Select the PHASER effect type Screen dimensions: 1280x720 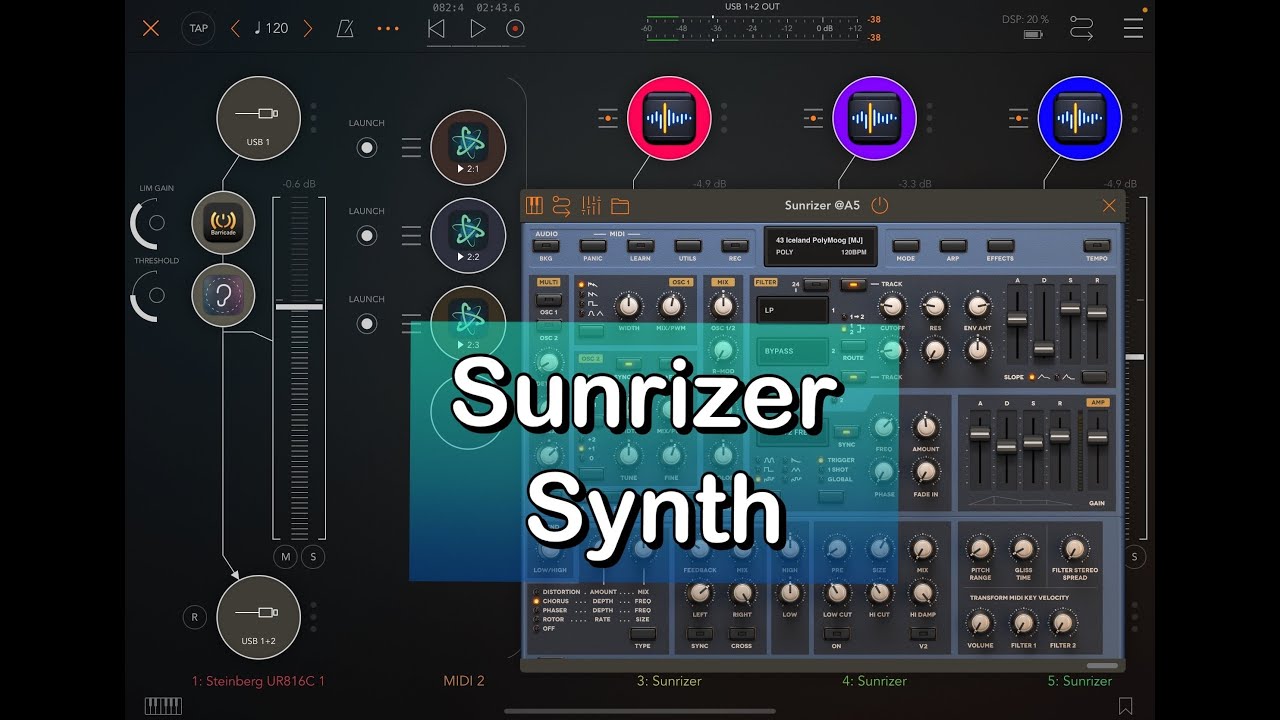[x=549, y=610]
